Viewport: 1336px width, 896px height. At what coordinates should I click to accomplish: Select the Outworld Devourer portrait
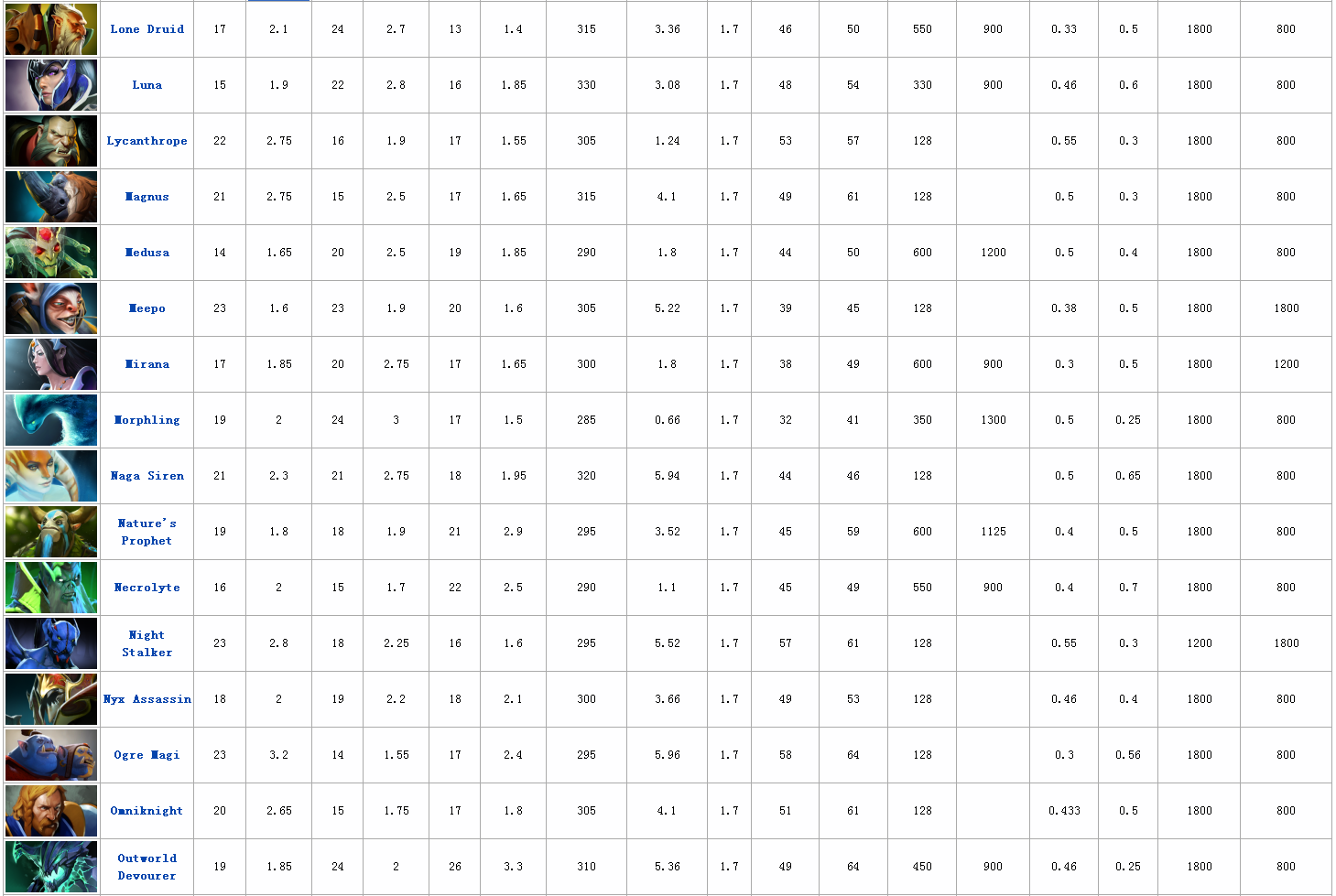point(51,867)
